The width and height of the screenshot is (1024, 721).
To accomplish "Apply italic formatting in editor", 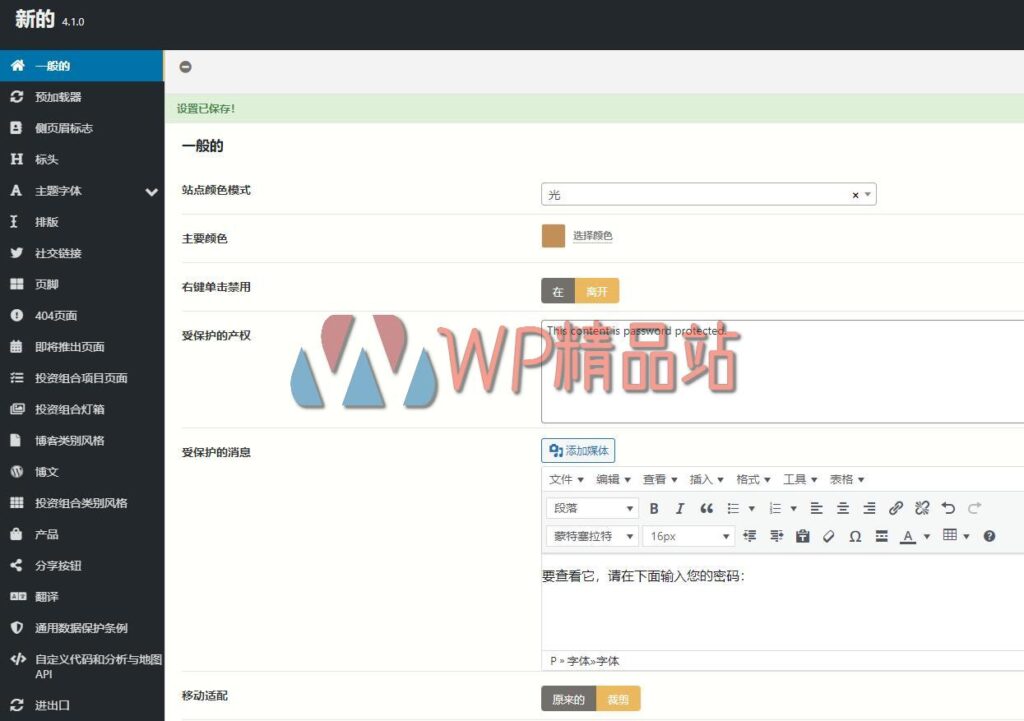I will coord(680,508).
